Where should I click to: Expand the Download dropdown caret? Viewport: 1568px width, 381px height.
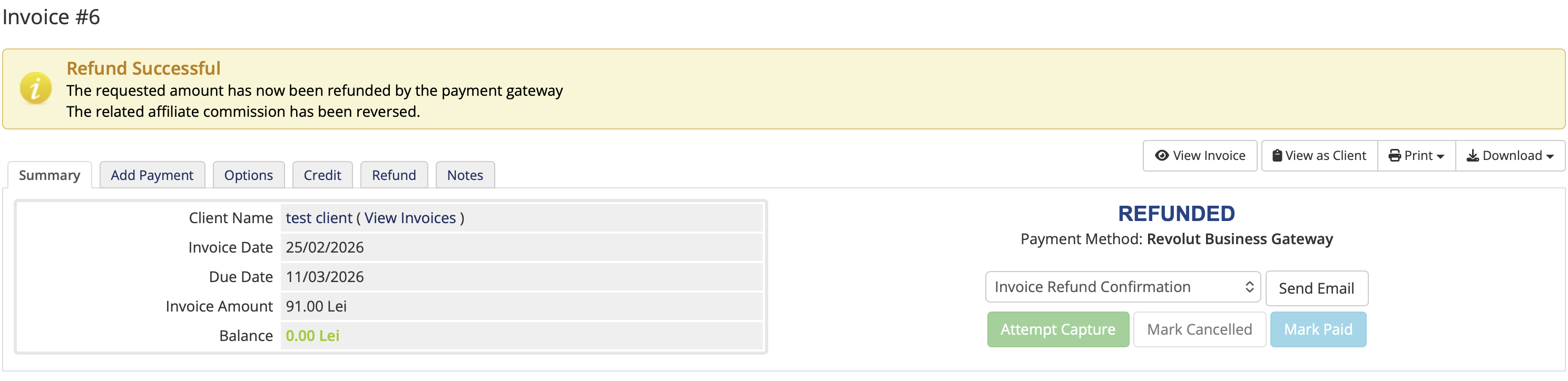pos(1550,157)
